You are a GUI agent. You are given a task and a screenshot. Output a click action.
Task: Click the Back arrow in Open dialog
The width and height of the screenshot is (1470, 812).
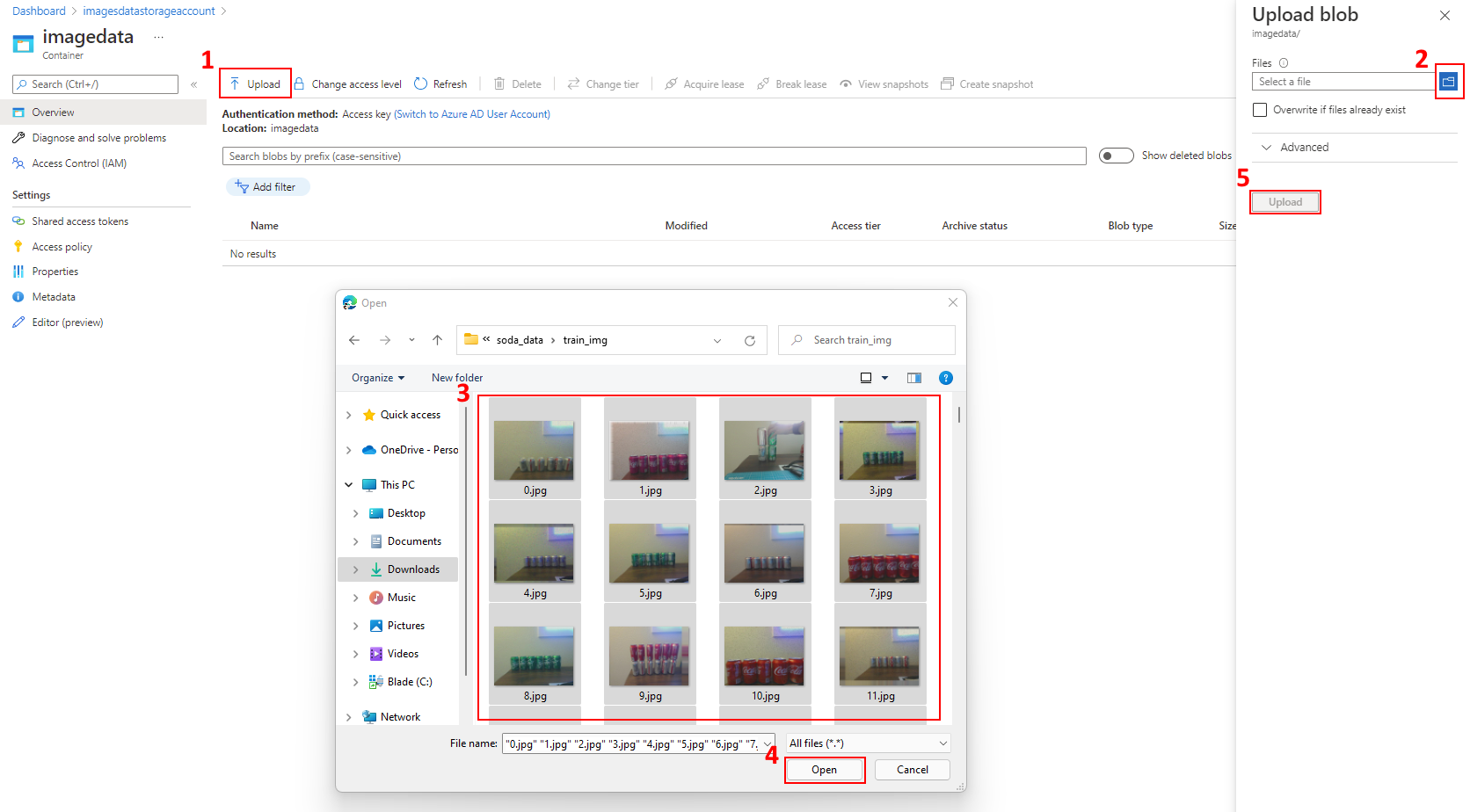point(354,340)
